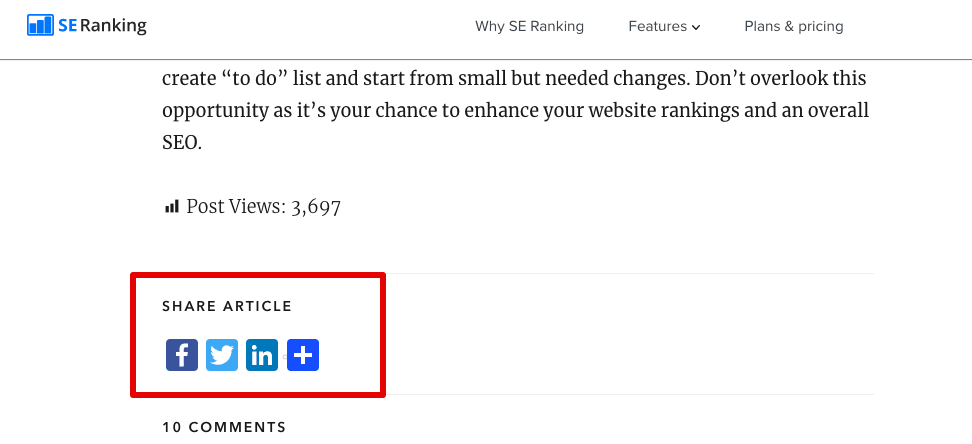The image size is (972, 444).
Task: Share the article on Facebook
Action: pos(182,355)
